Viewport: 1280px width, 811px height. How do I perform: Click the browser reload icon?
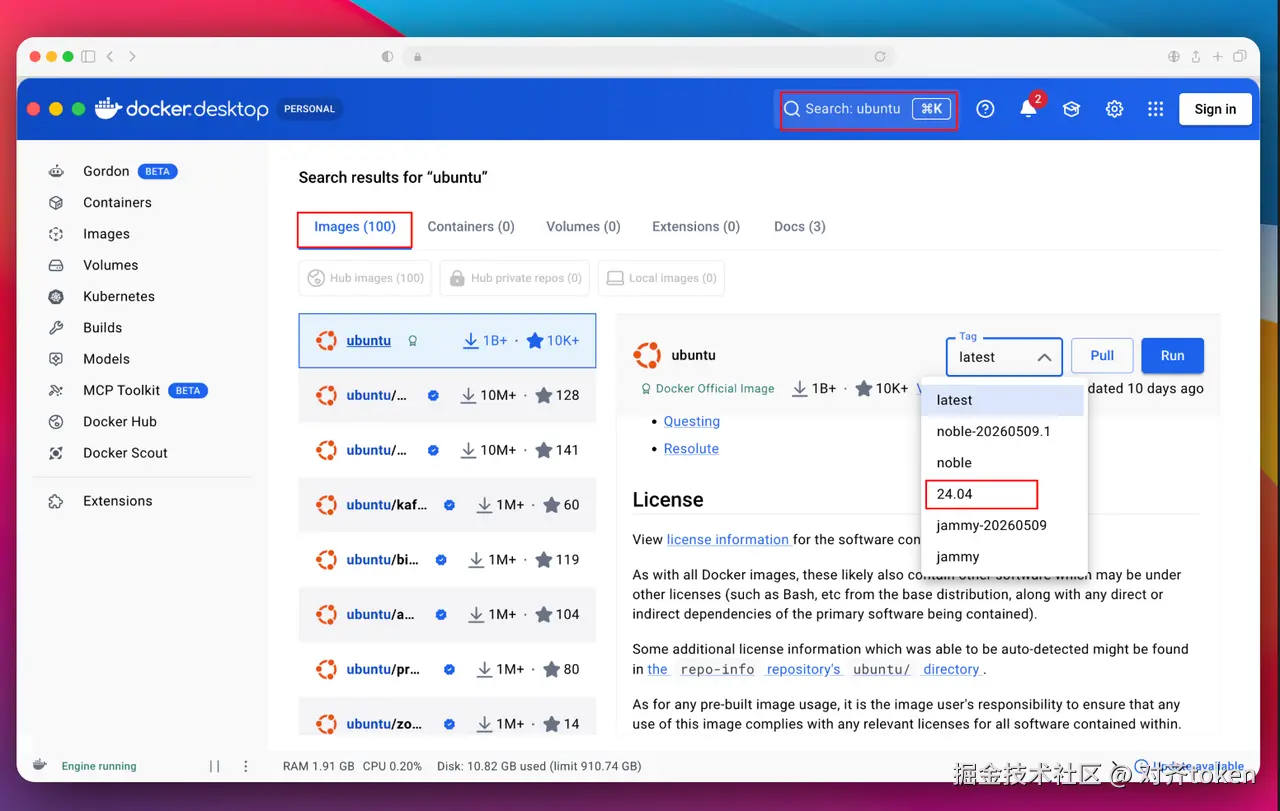point(880,57)
